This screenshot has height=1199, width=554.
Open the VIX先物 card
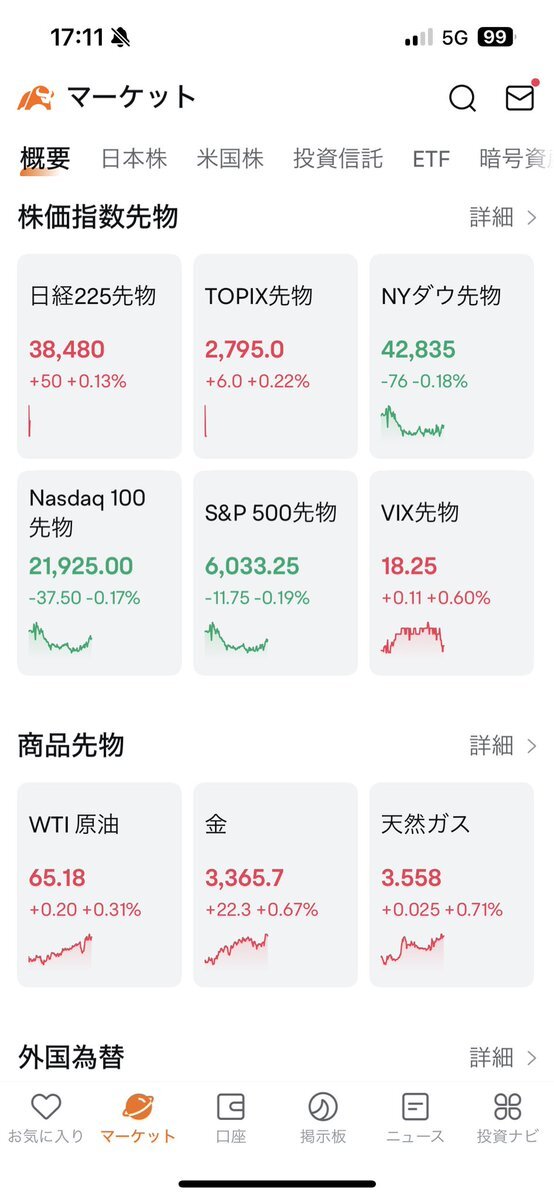click(x=451, y=573)
